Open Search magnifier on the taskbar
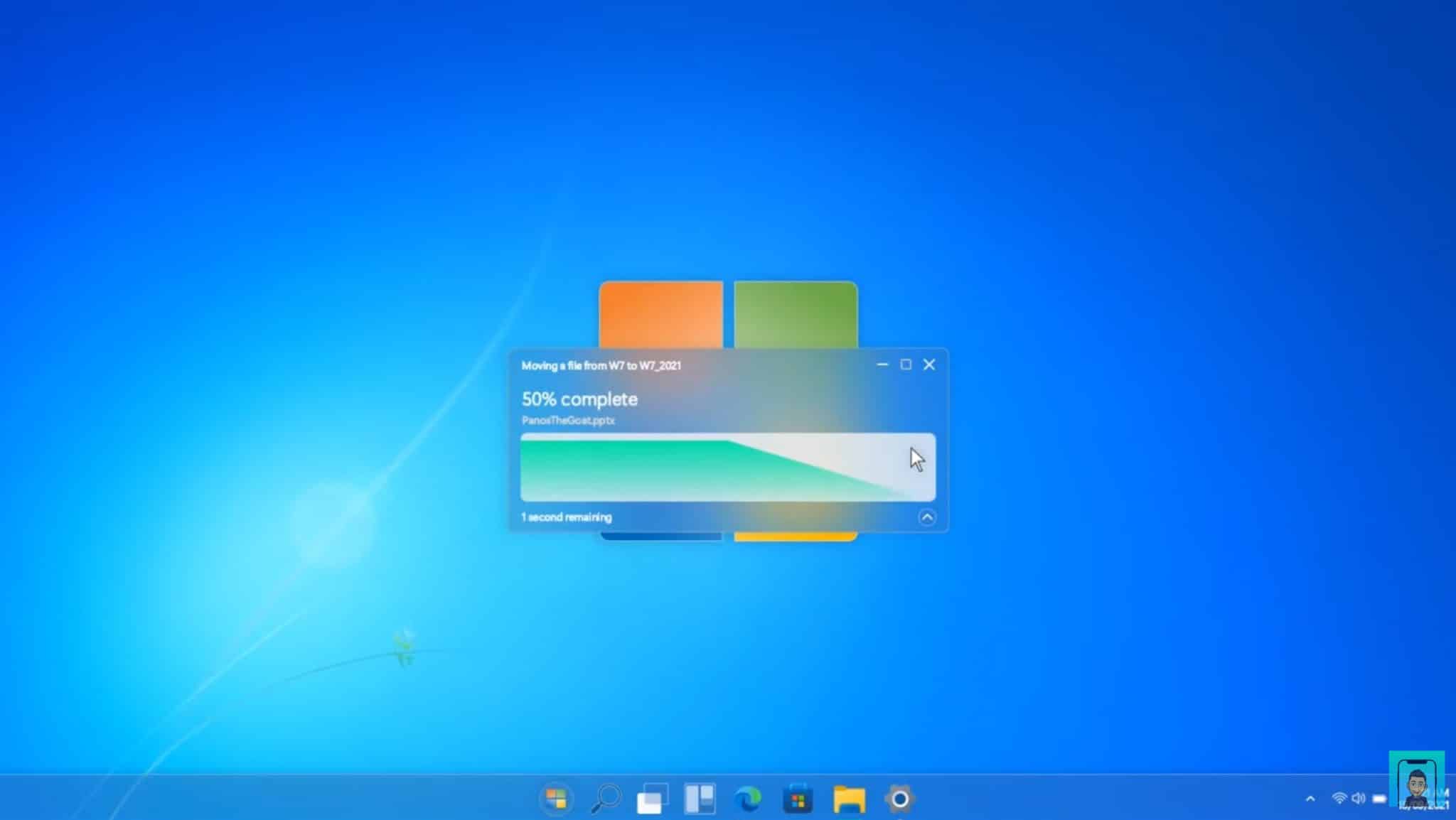Screen dimensions: 1456x820 tap(606, 799)
